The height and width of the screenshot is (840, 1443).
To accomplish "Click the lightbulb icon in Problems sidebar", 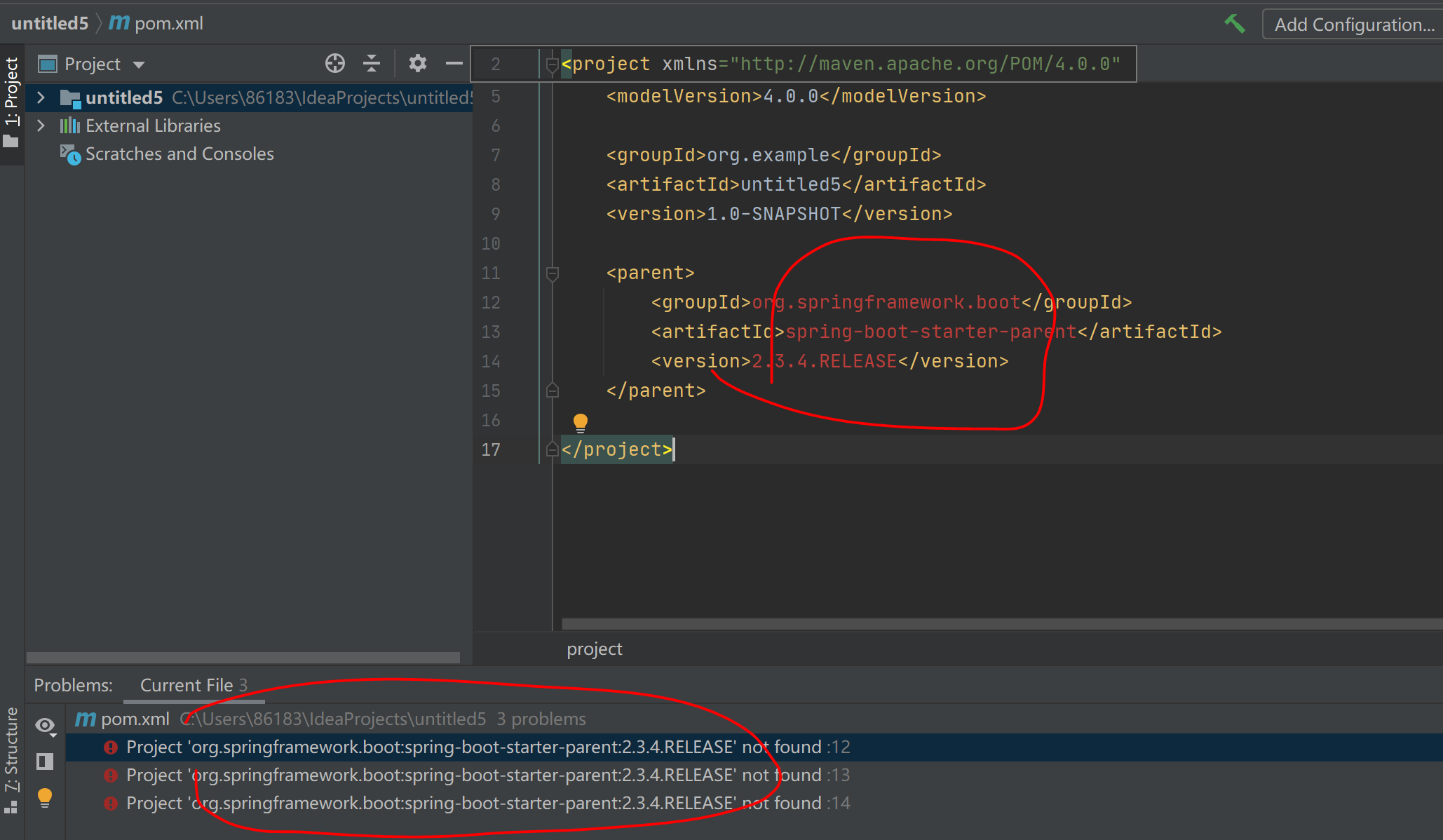I will coord(45,797).
